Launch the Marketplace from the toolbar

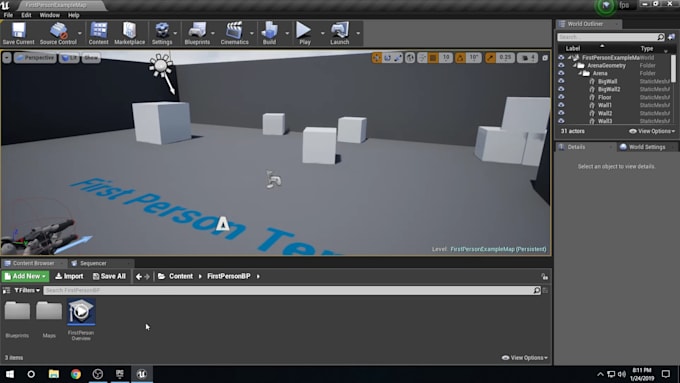(x=130, y=33)
